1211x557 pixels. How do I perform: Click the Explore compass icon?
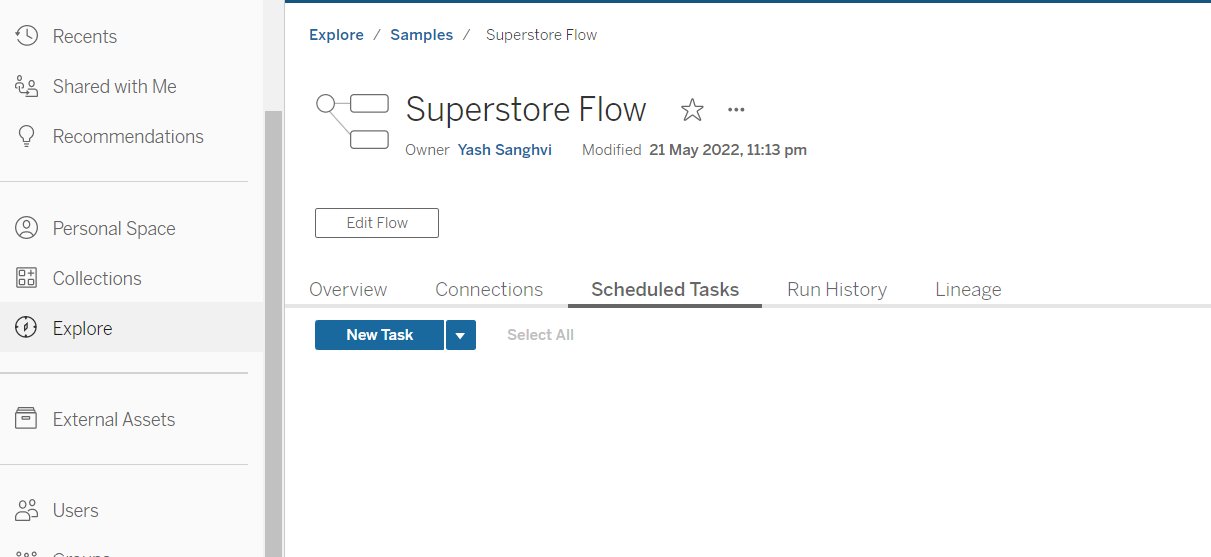[x=27, y=328]
